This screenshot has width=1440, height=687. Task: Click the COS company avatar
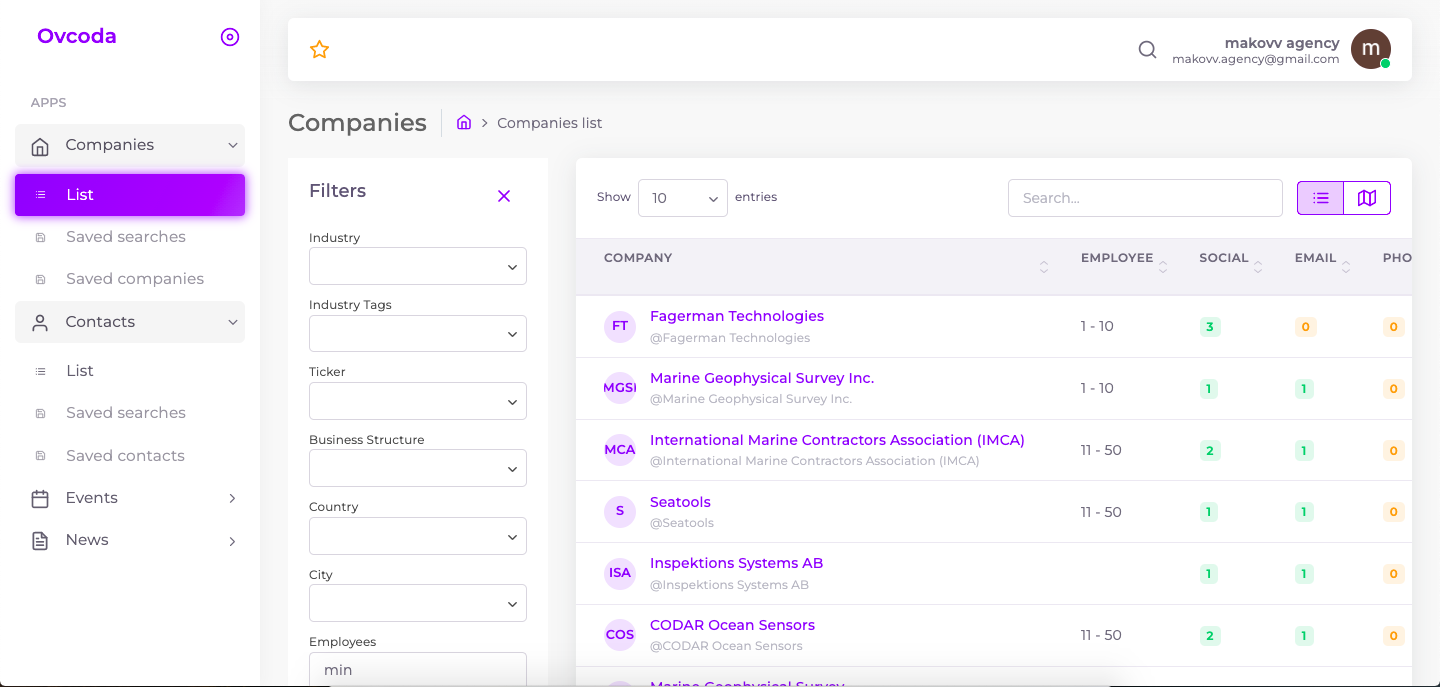point(620,635)
